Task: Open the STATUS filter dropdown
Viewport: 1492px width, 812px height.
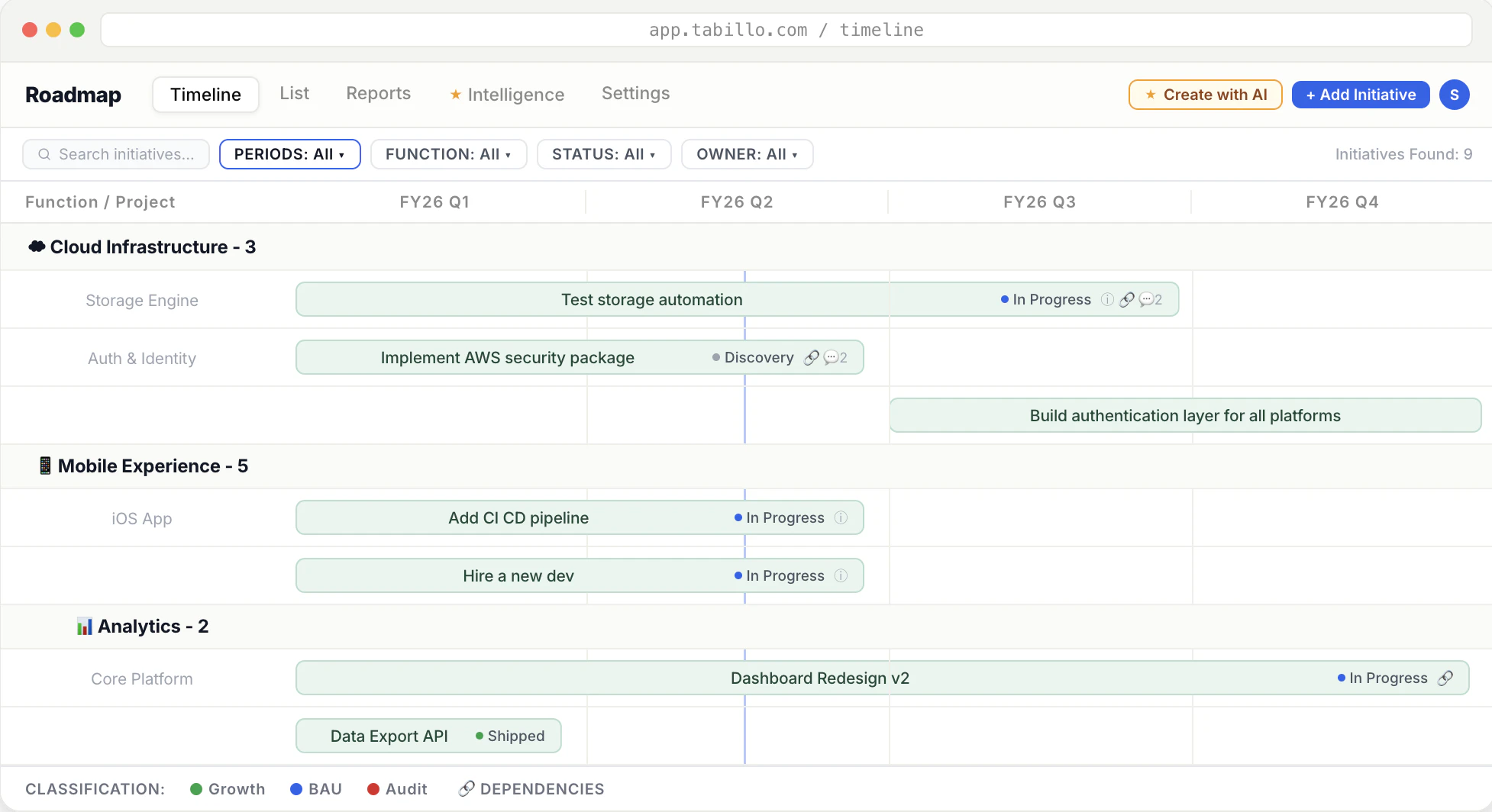Action: click(604, 154)
